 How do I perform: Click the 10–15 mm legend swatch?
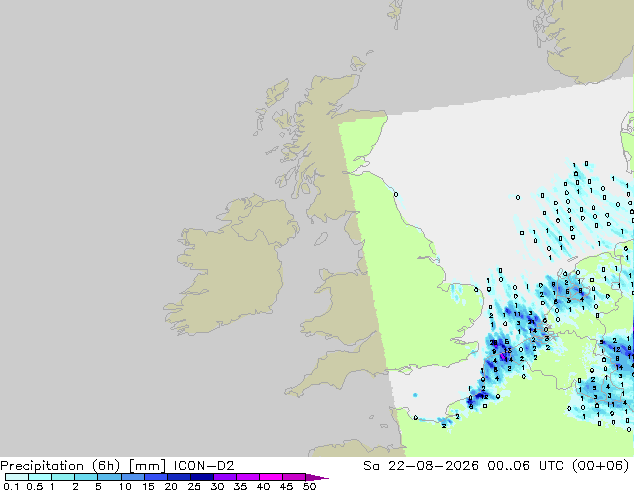pyautogui.click(x=133, y=477)
